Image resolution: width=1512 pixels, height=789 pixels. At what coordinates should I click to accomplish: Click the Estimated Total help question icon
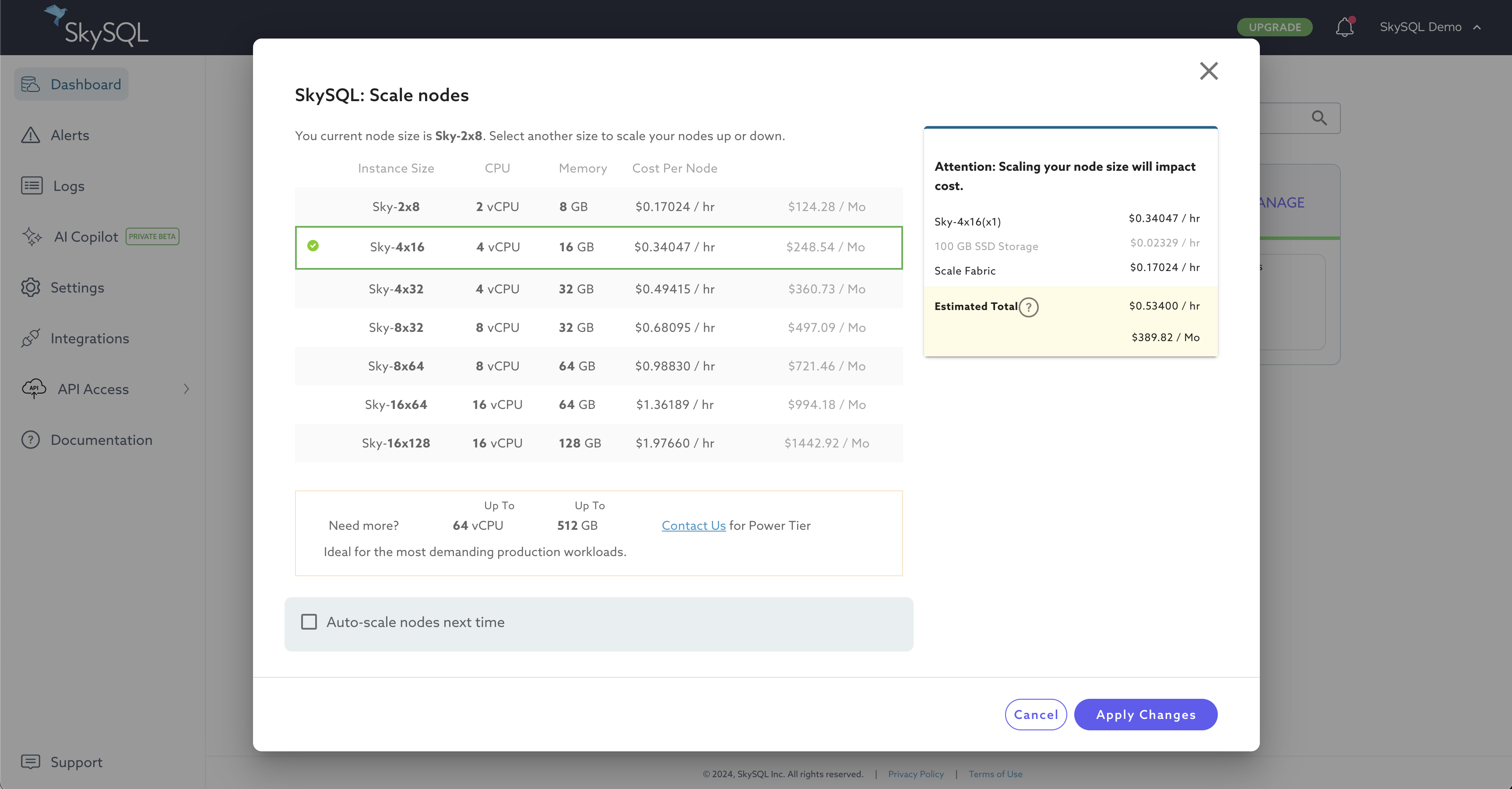click(1028, 307)
